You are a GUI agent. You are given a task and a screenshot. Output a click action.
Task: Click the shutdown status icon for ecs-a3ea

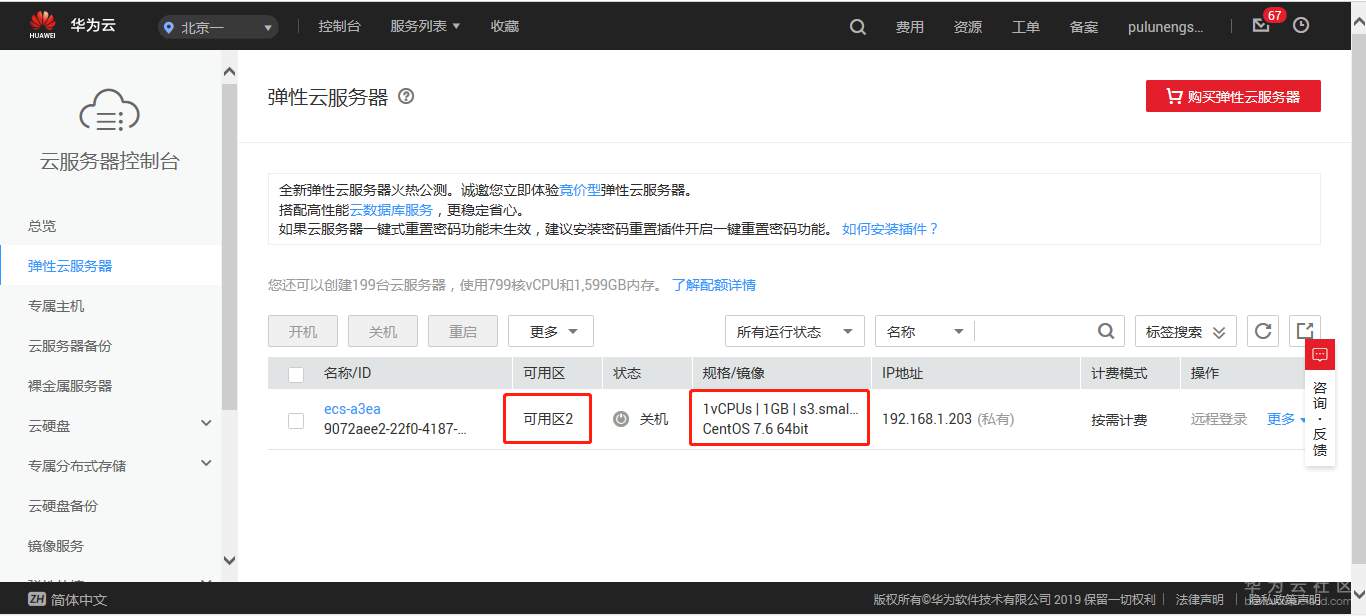621,419
